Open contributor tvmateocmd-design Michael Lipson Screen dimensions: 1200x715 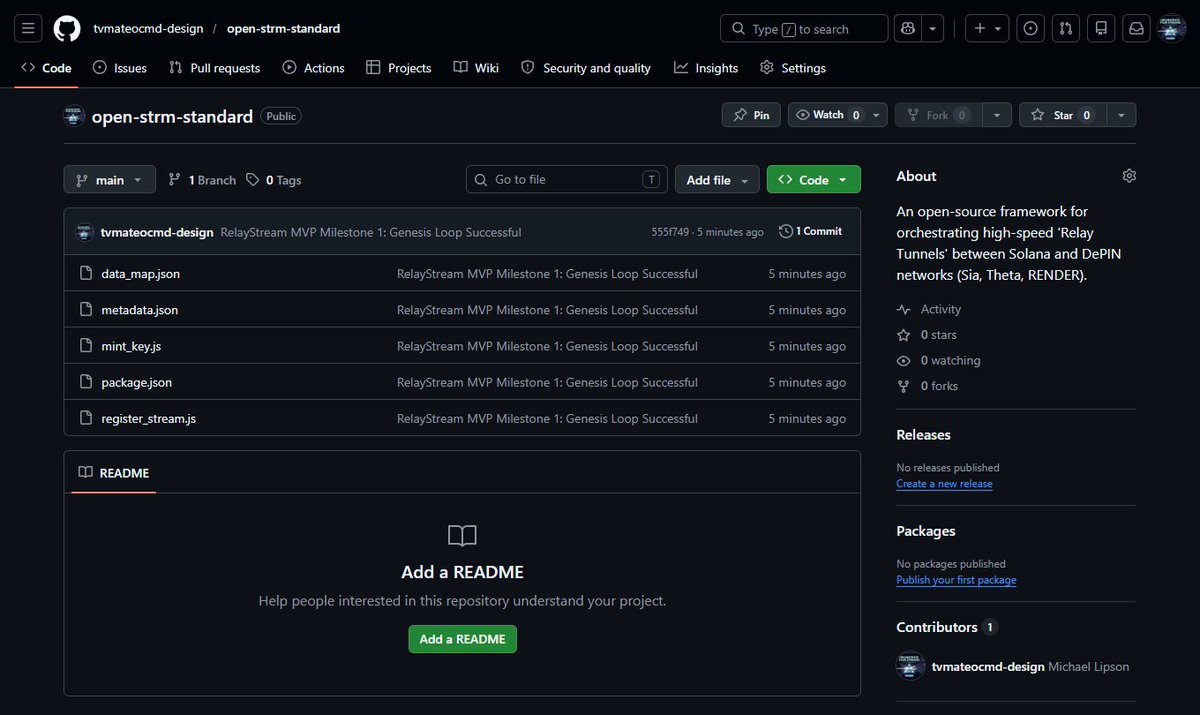[1013, 667]
